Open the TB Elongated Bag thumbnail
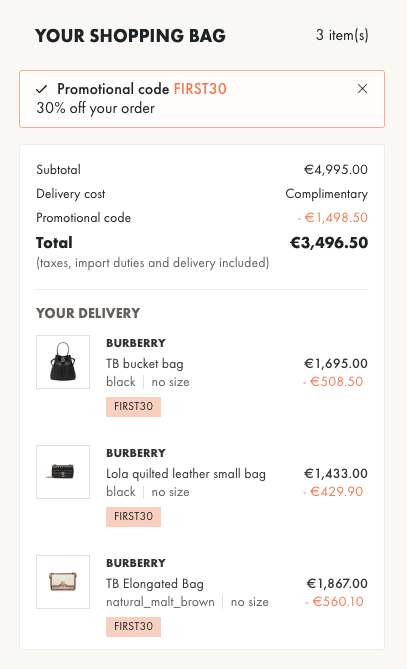 point(63,582)
